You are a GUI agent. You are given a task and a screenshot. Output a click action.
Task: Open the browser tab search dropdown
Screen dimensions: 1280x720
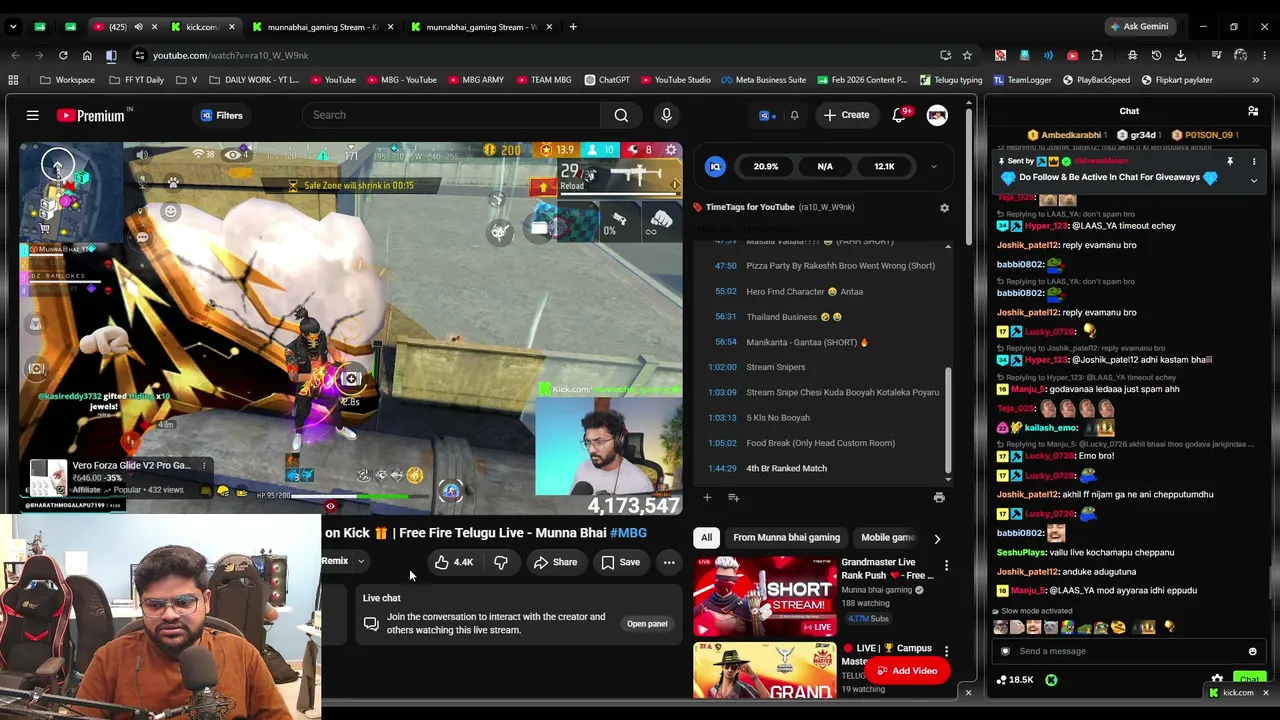[14, 27]
